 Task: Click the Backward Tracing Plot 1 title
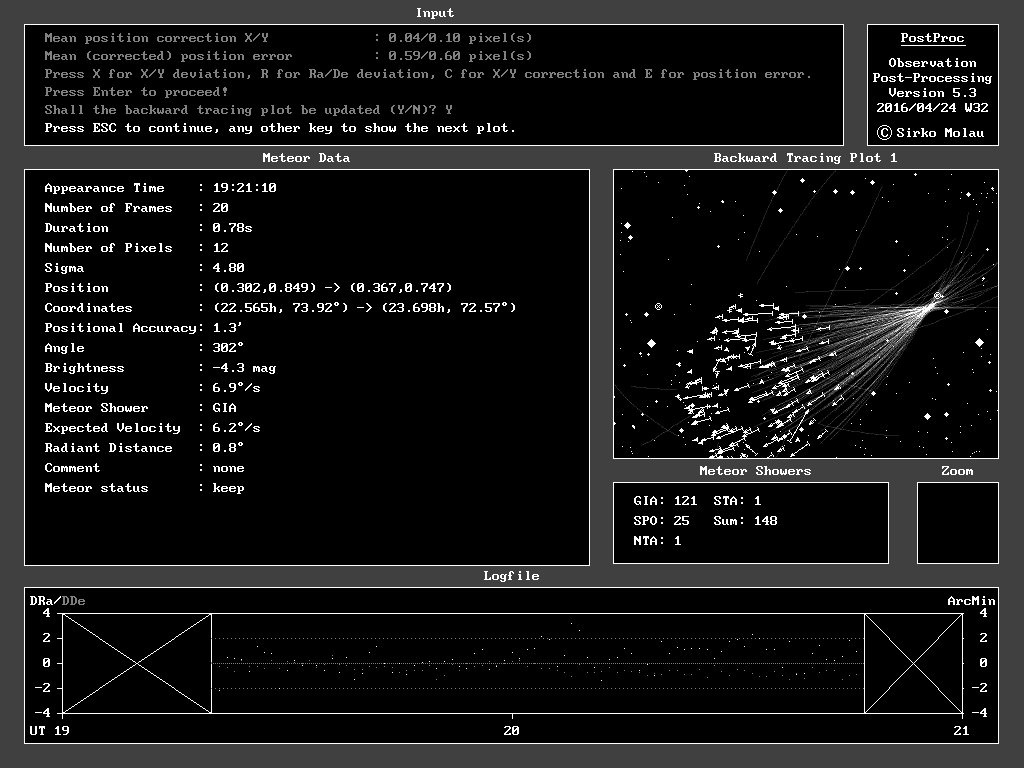coord(805,158)
